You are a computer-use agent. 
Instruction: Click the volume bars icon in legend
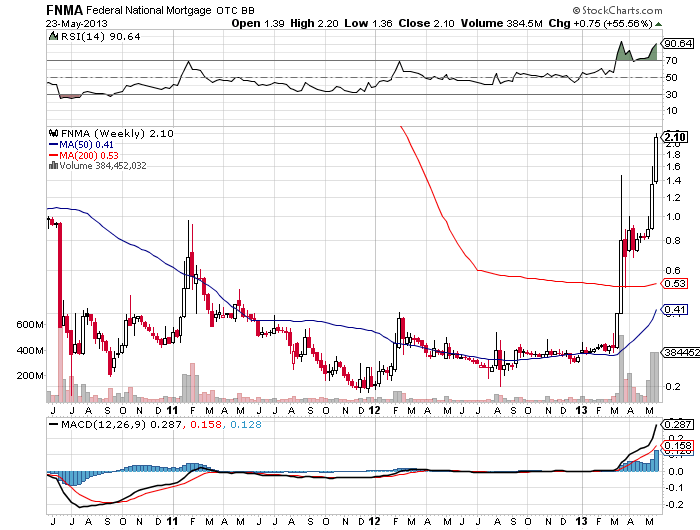pyautogui.click(x=53, y=165)
